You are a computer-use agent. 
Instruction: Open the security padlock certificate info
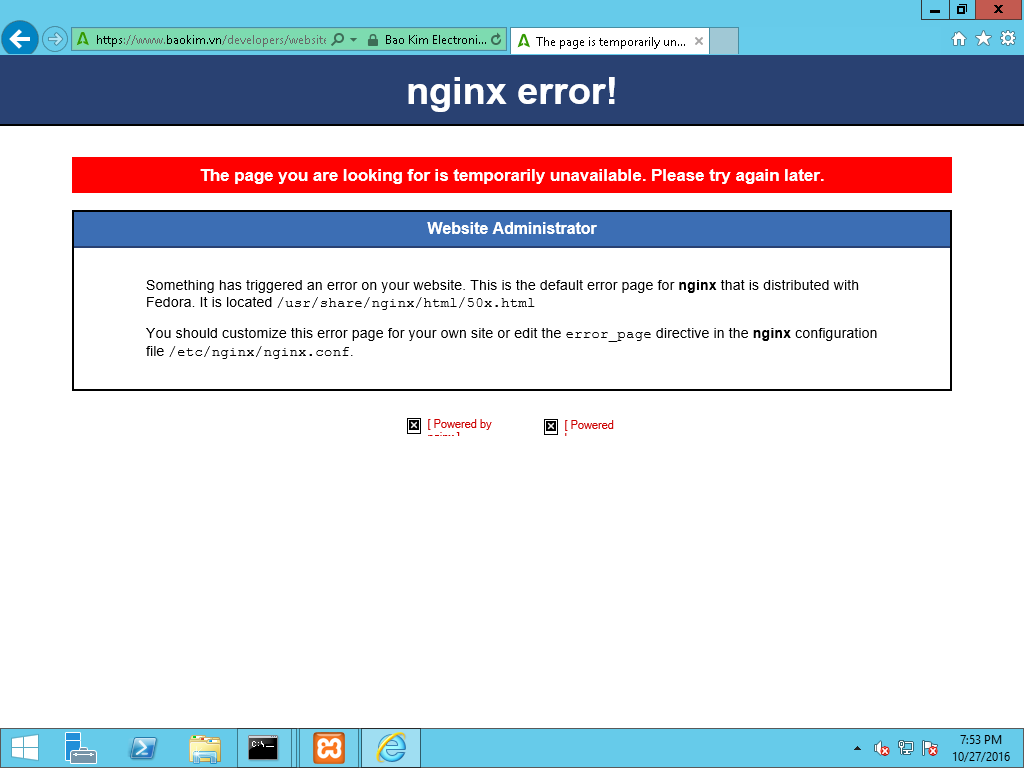pos(373,40)
